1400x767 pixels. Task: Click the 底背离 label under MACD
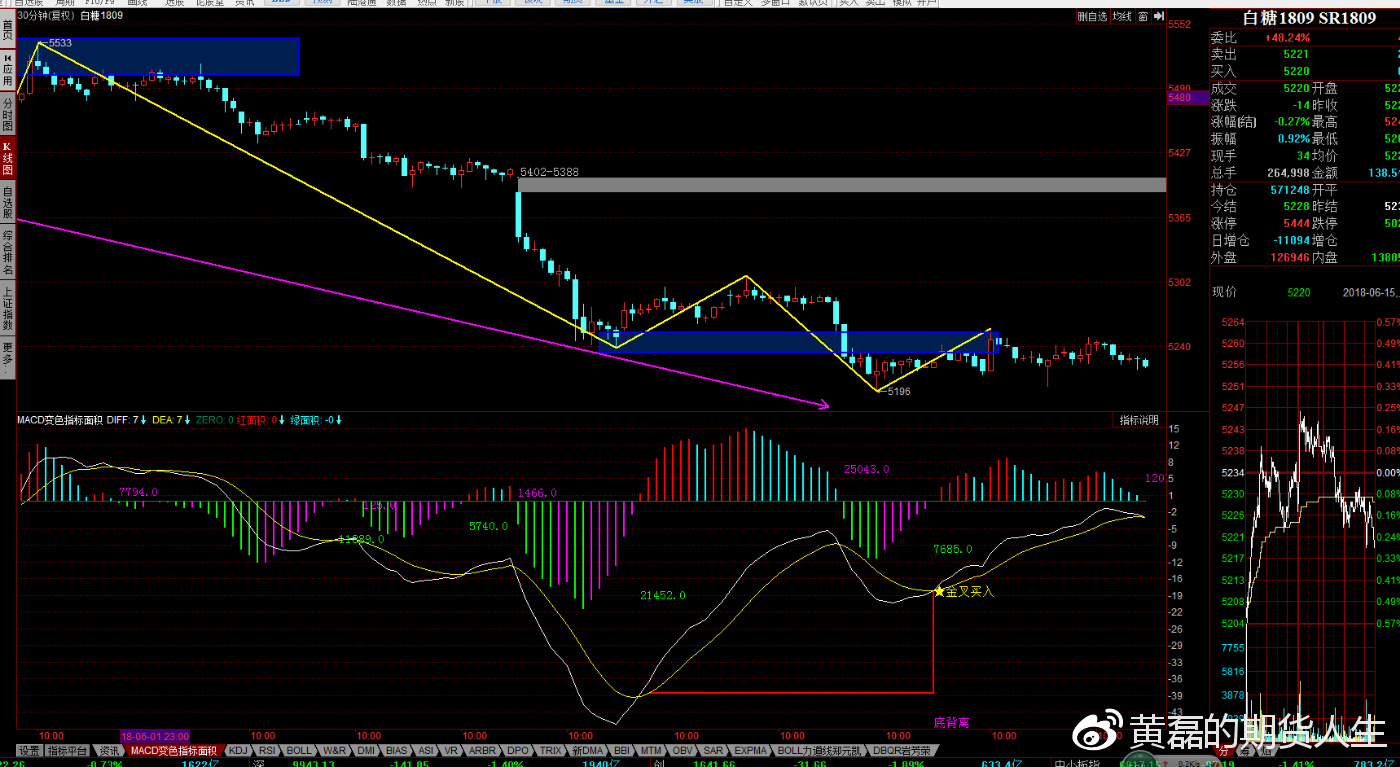951,722
